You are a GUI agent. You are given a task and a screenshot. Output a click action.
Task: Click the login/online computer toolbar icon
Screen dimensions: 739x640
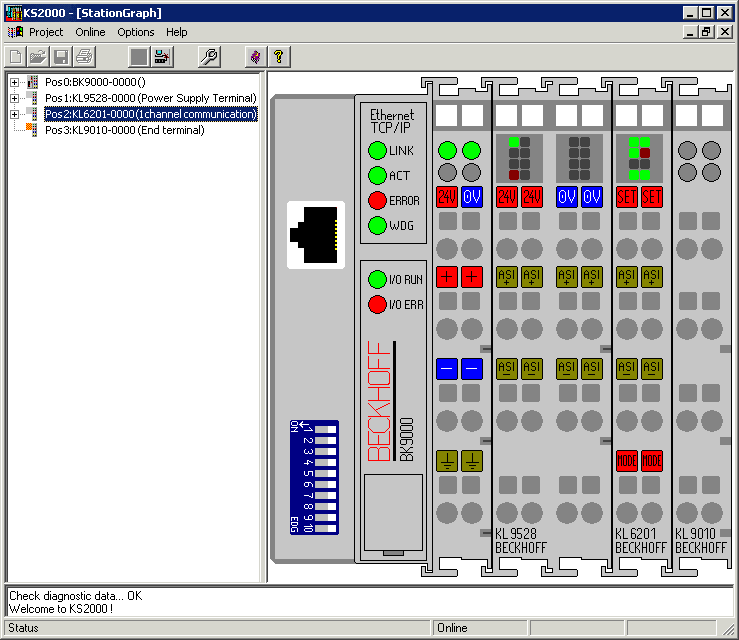coord(162,57)
